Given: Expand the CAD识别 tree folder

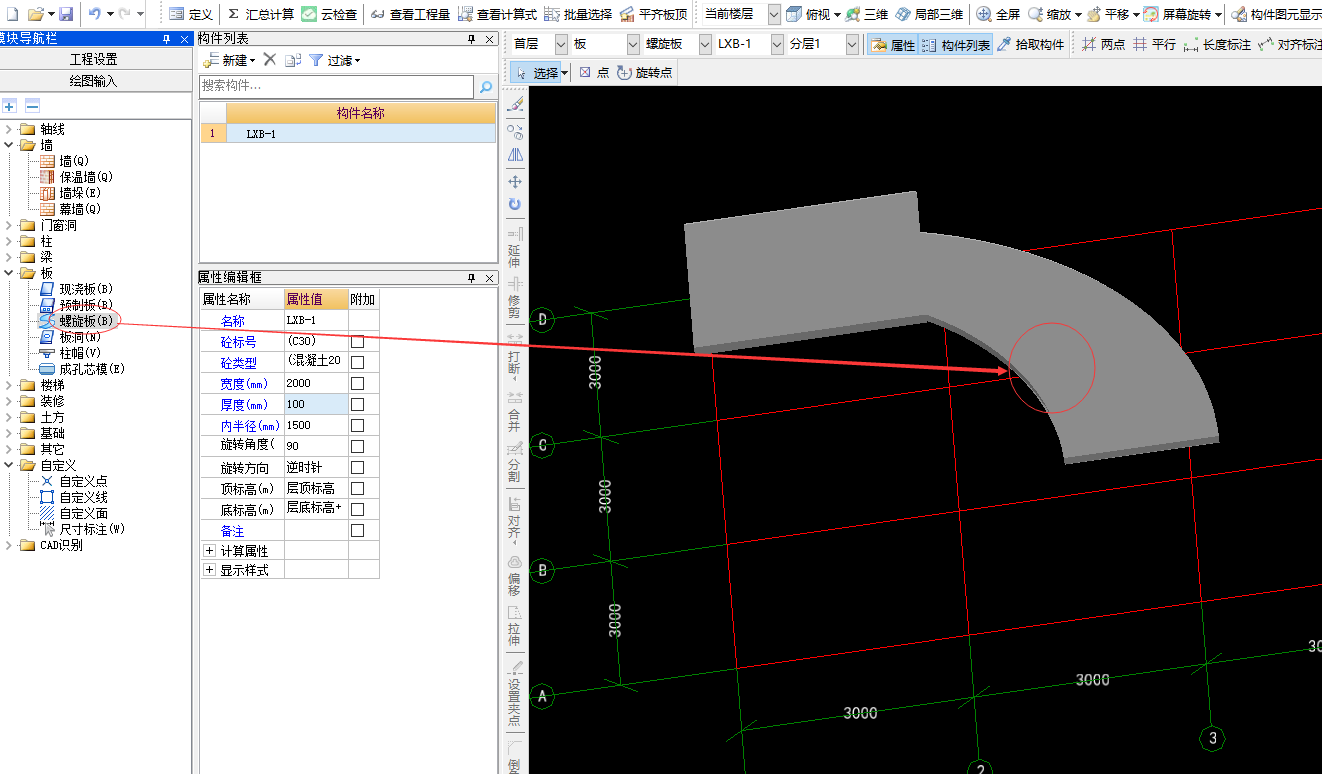Looking at the screenshot, I should tap(9, 545).
